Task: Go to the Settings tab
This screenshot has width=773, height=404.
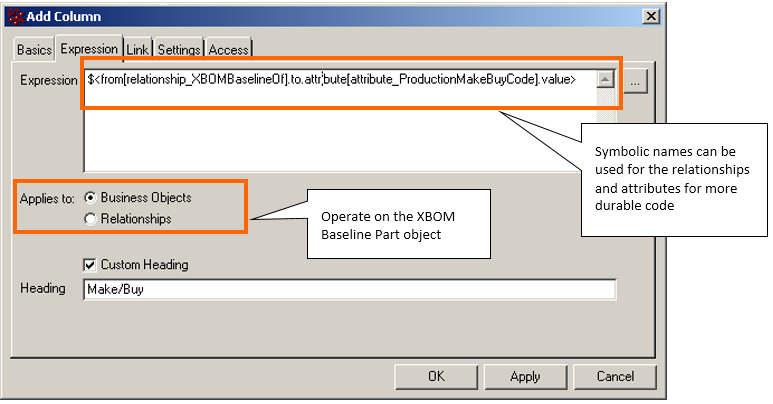Action: pyautogui.click(x=178, y=49)
